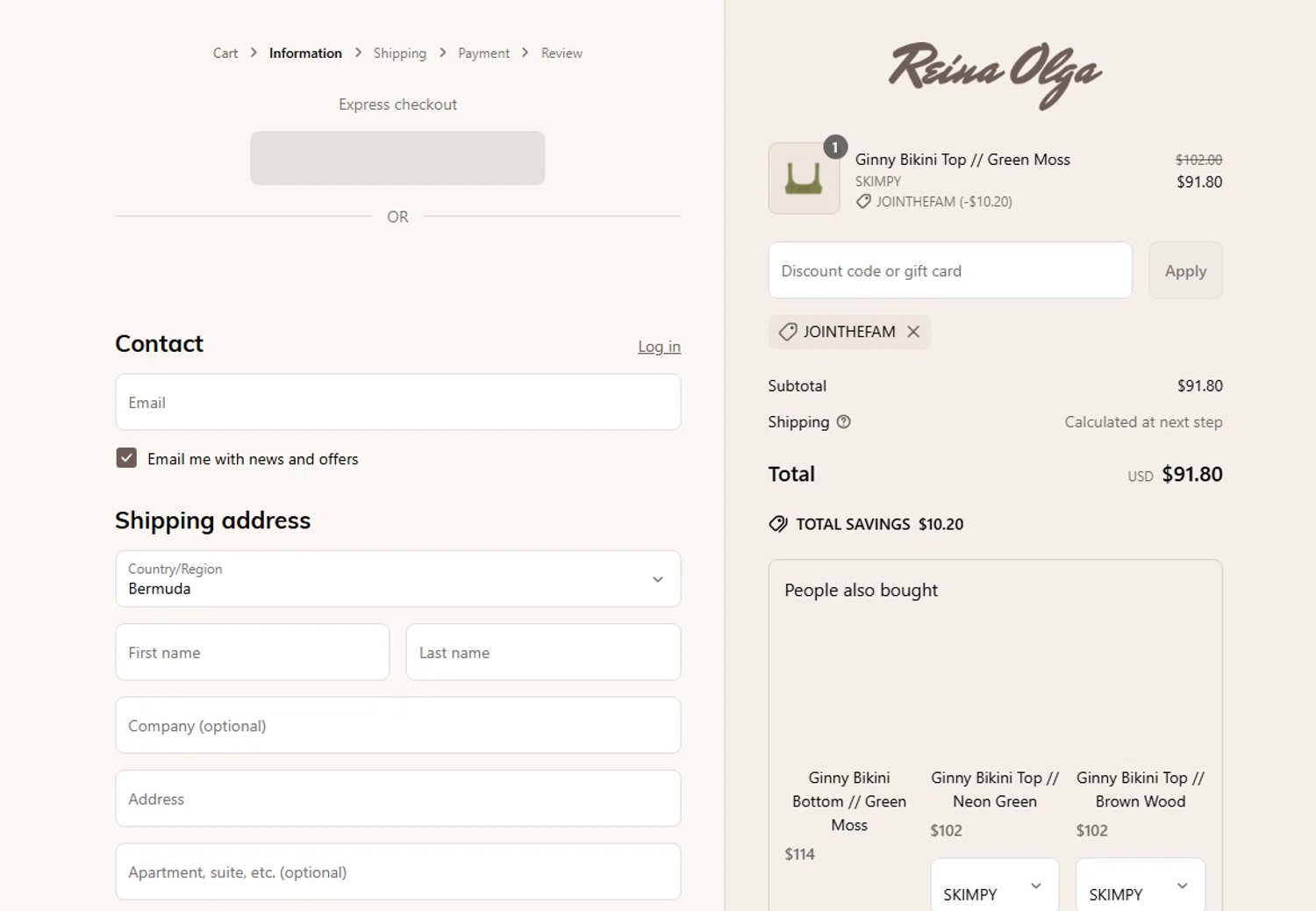Screen dimensions: 1316x911
Task: Click the item quantity badge showing 1
Action: (x=835, y=147)
